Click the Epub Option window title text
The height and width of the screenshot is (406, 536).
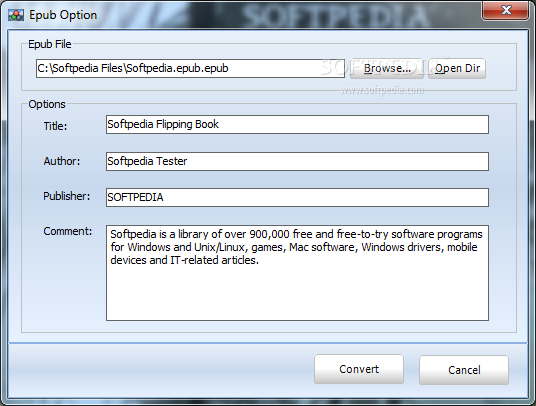(63, 15)
